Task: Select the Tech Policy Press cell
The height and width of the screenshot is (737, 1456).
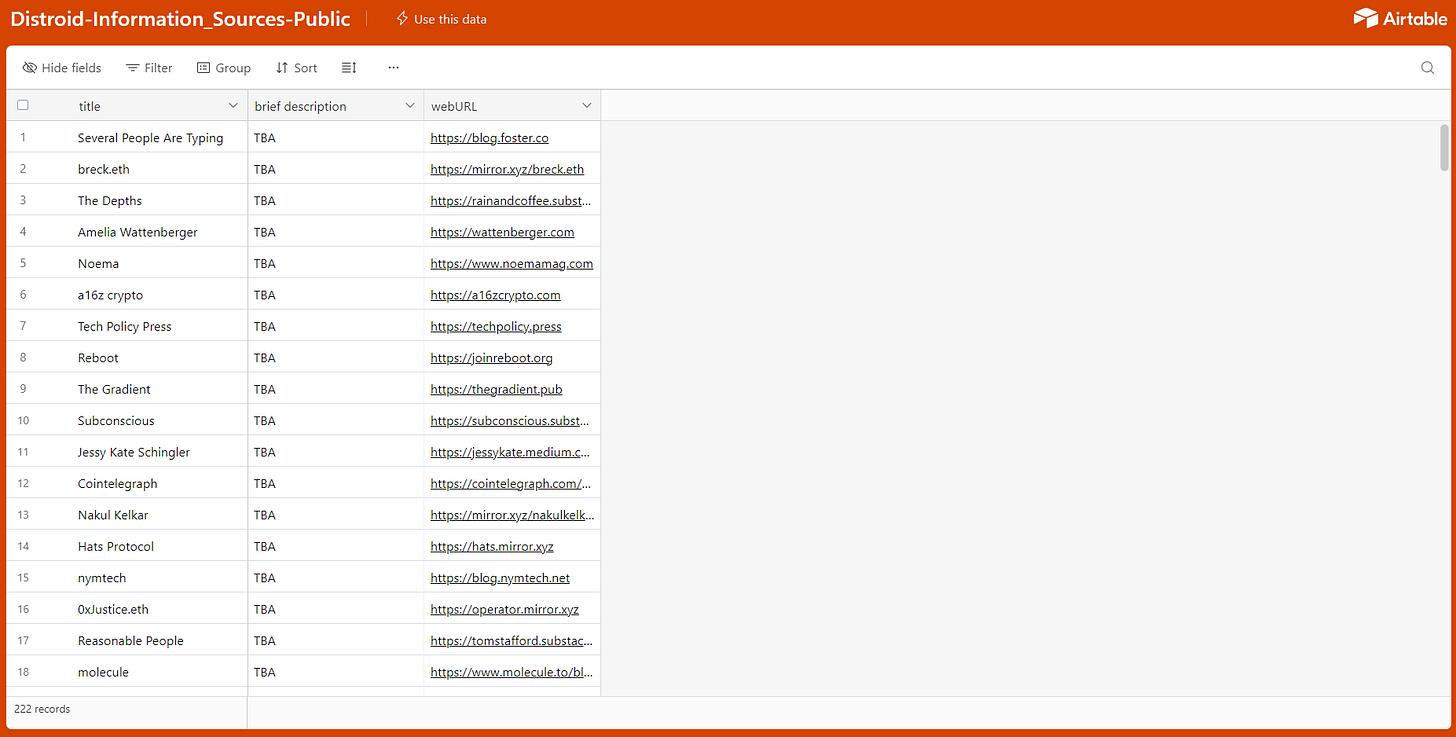Action: (x=125, y=326)
